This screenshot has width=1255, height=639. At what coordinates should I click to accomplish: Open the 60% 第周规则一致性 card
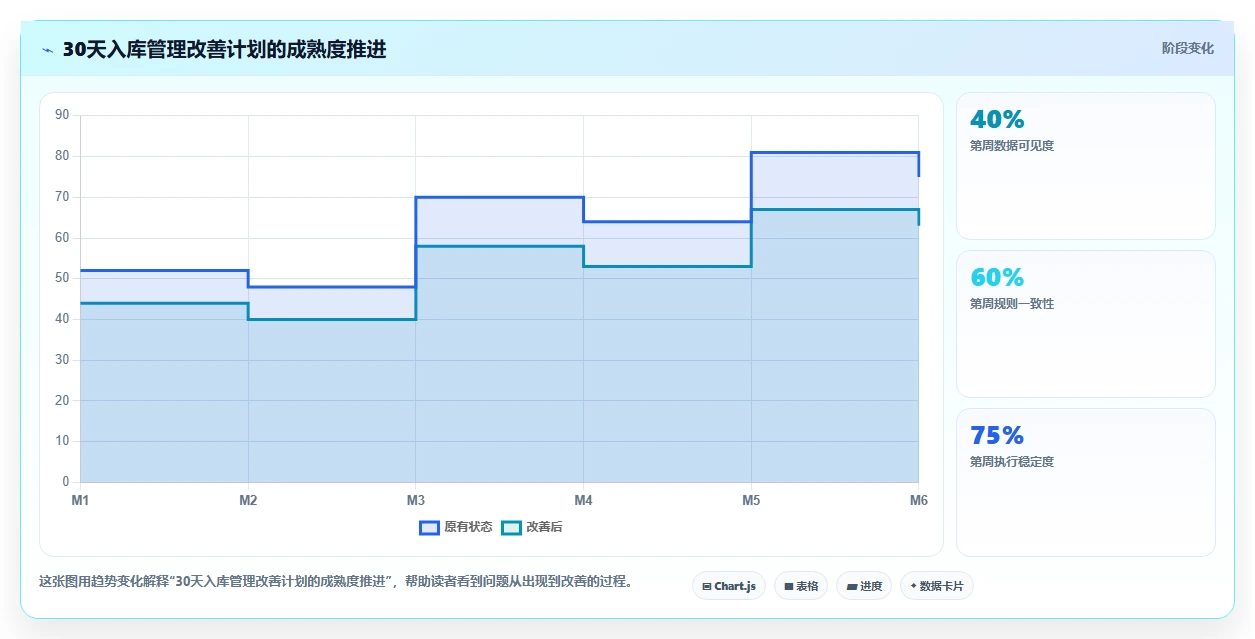tap(1086, 324)
